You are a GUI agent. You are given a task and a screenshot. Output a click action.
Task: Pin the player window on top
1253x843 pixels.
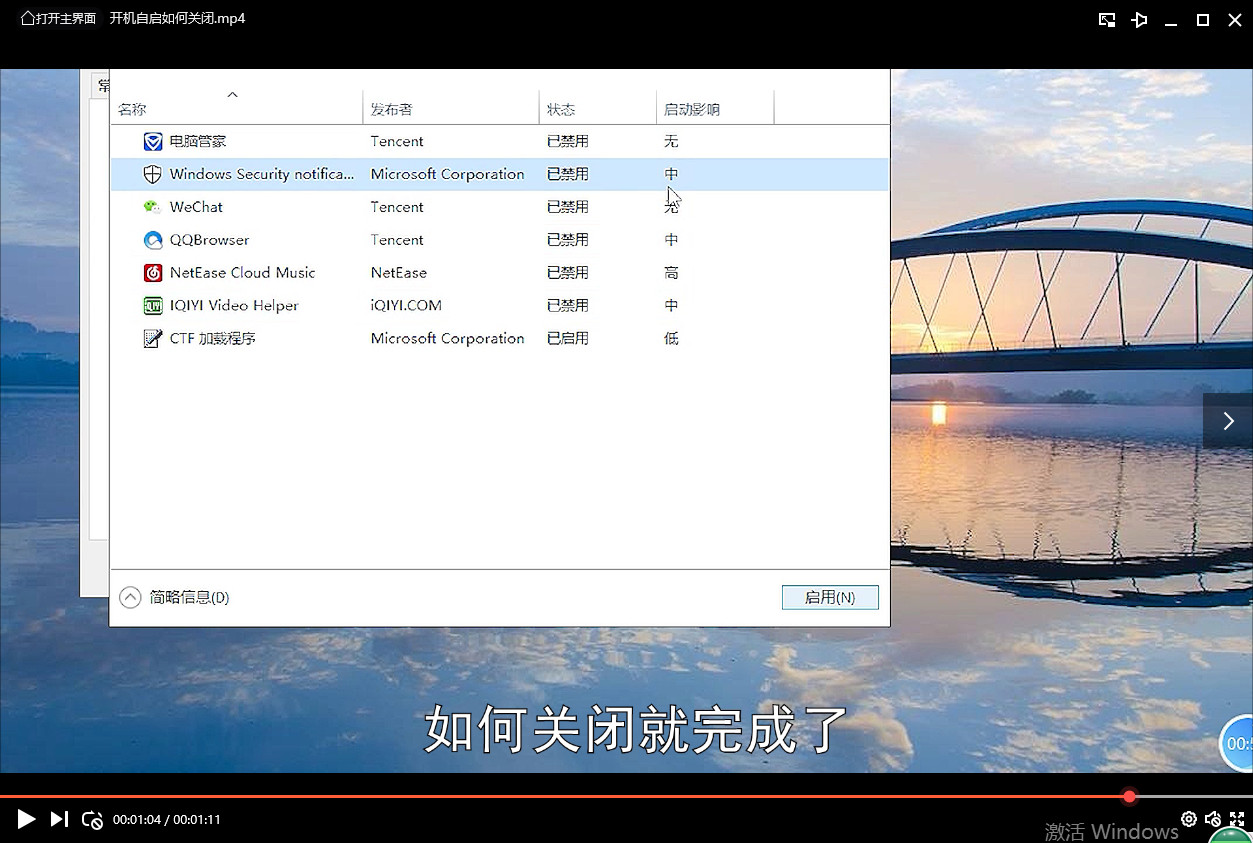tap(1139, 20)
